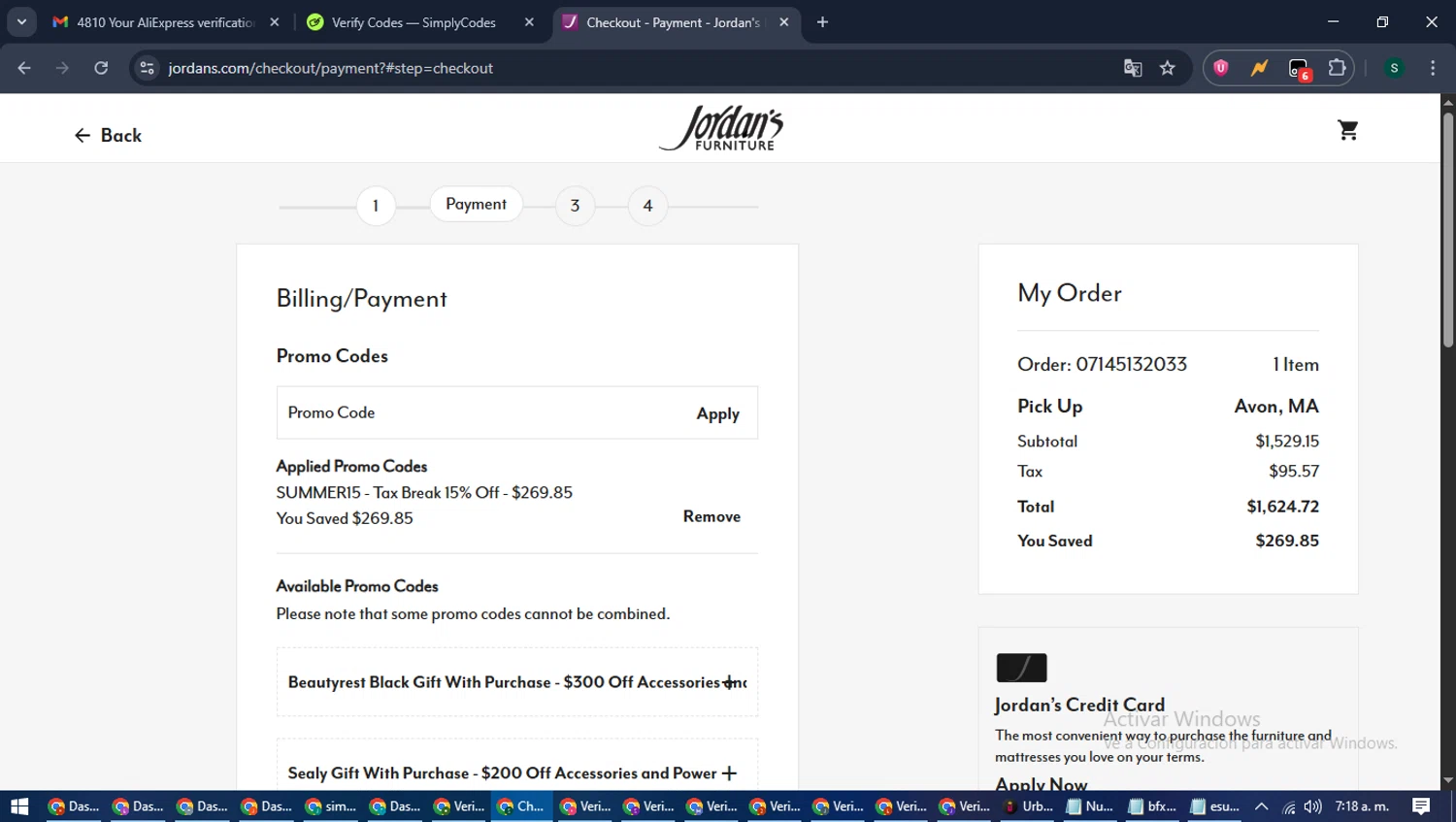Image resolution: width=1456 pixels, height=822 pixels.
Task: Open the 'bfx...' Notepad taskbar window
Action: point(1152,806)
